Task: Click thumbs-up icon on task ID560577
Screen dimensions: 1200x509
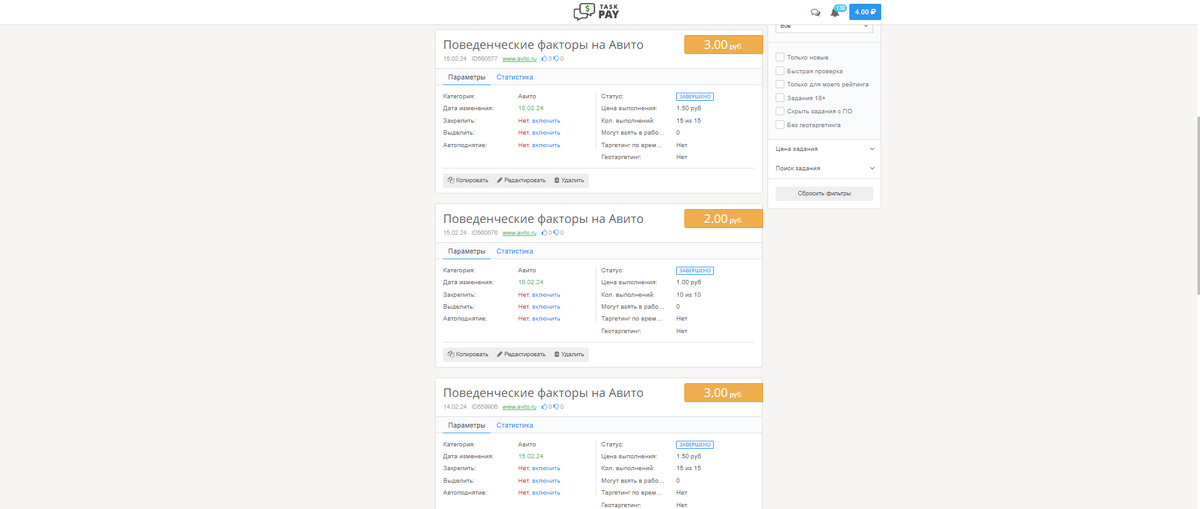Action: click(x=545, y=59)
